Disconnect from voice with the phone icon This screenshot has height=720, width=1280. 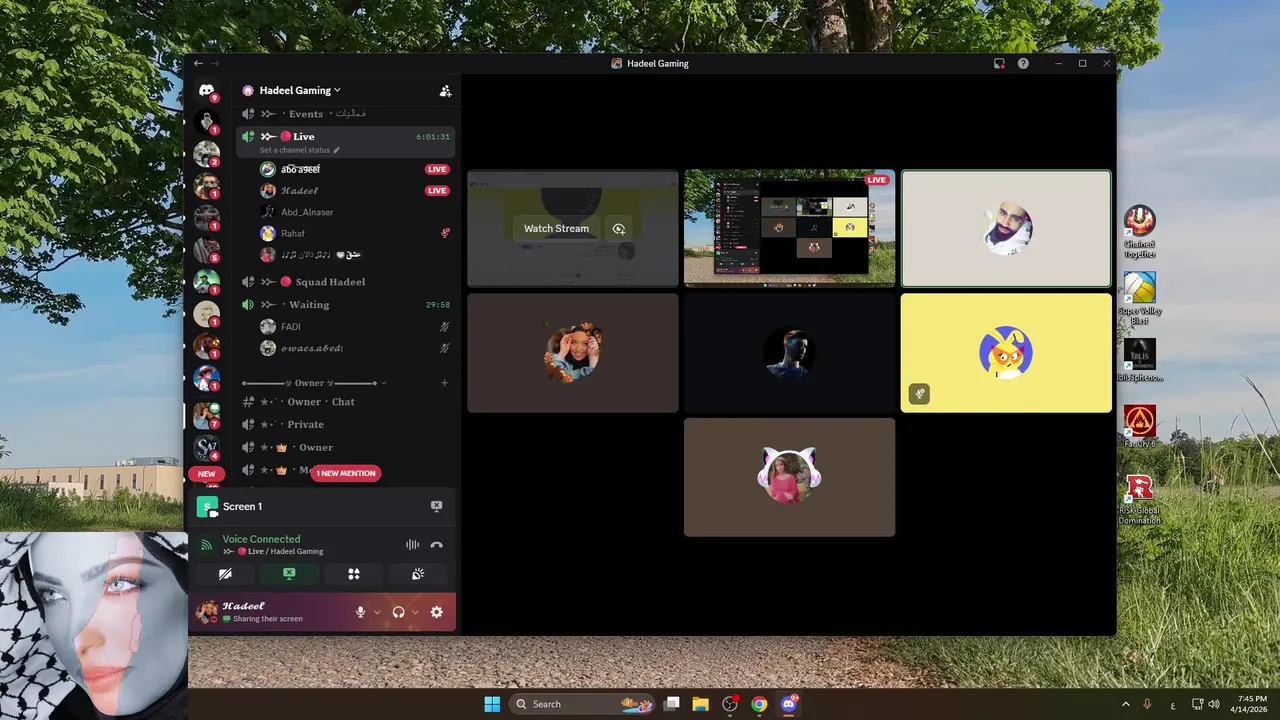point(436,545)
